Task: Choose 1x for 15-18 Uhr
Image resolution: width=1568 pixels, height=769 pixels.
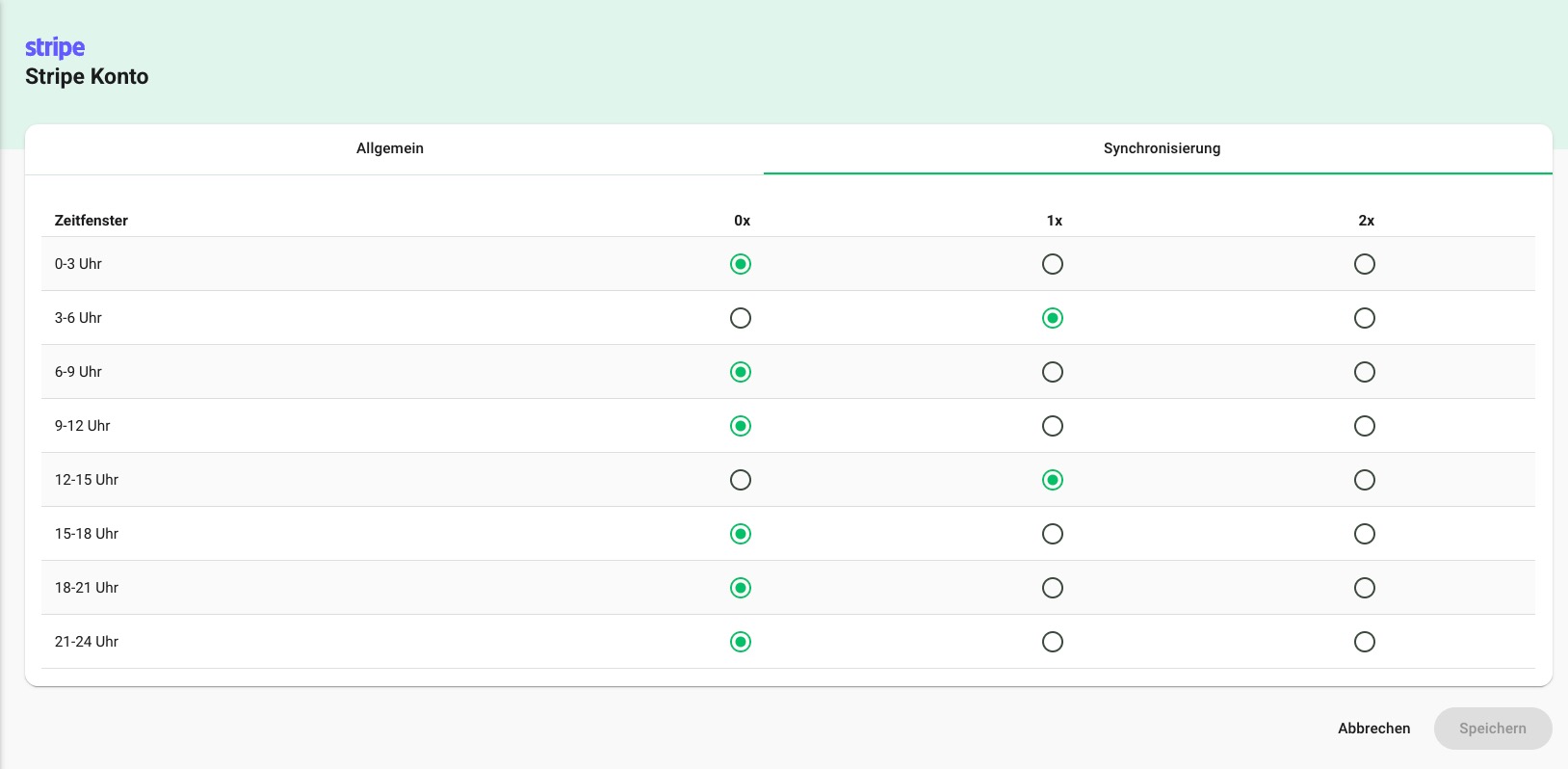Action: 1053,534
